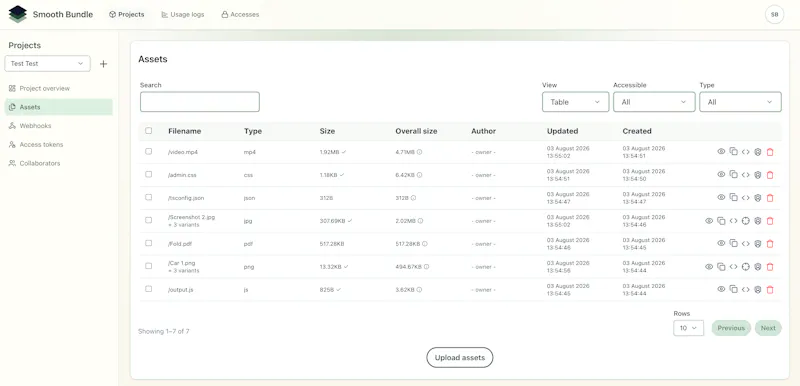Shield icon in the /Car 1.png row
The image size is (800, 386).
(758, 267)
